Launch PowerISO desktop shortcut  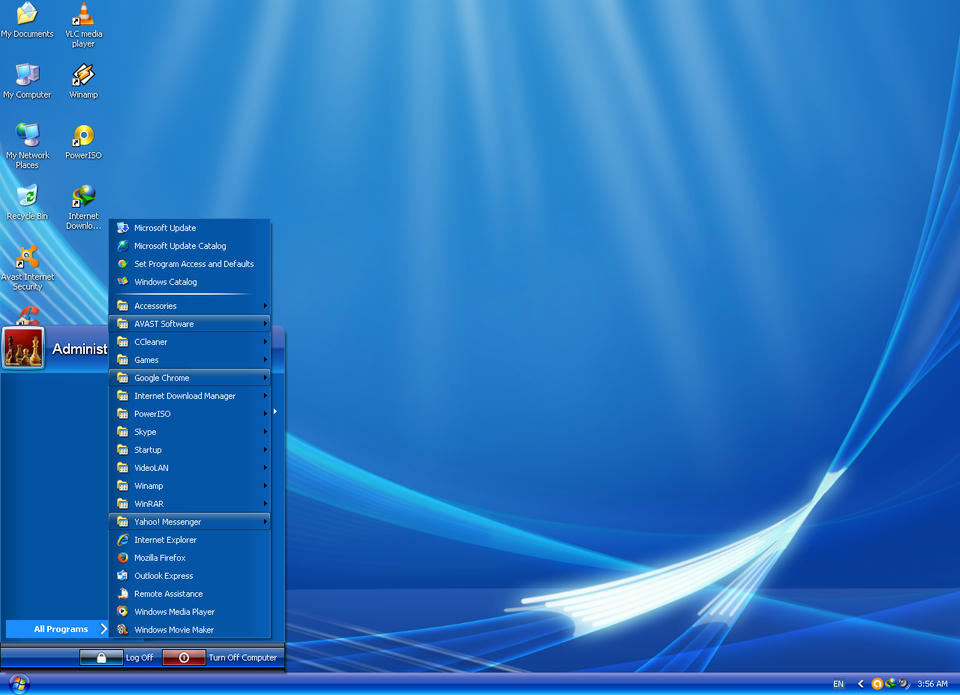83,142
